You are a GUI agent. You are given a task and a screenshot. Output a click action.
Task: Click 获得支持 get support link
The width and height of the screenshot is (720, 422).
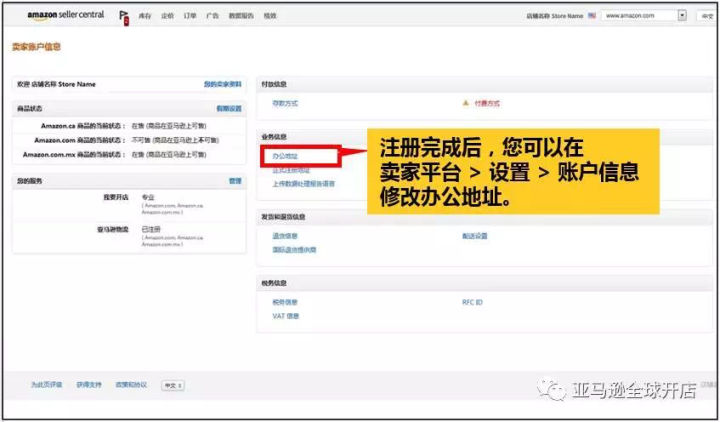(x=89, y=385)
